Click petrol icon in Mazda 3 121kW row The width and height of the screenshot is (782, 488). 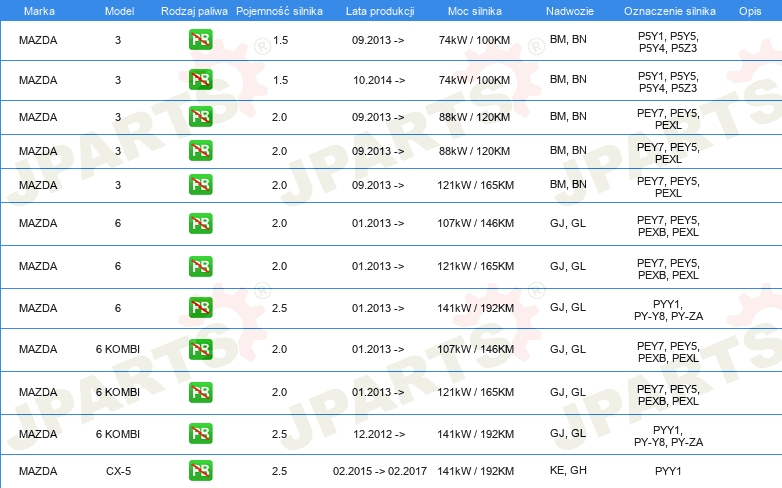[200, 185]
